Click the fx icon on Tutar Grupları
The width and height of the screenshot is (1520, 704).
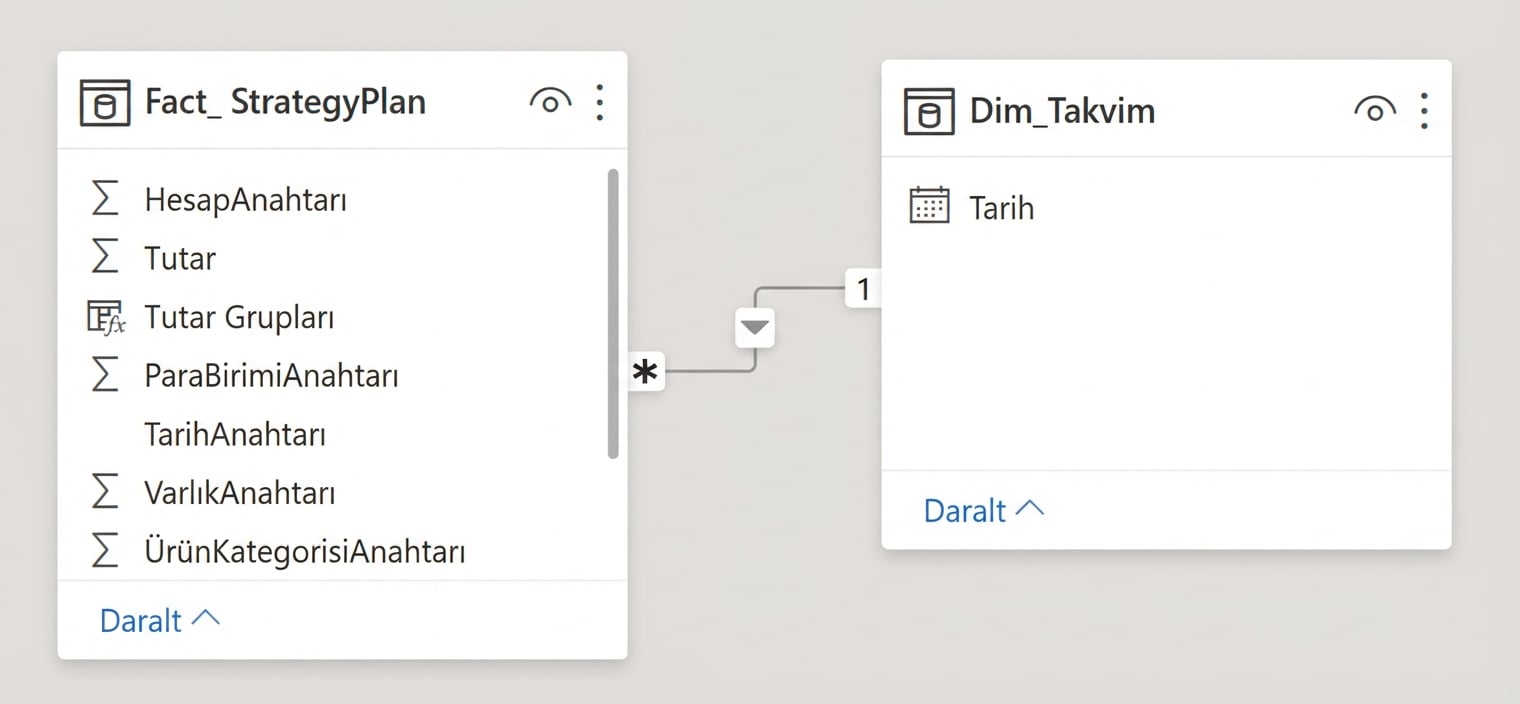click(105, 316)
